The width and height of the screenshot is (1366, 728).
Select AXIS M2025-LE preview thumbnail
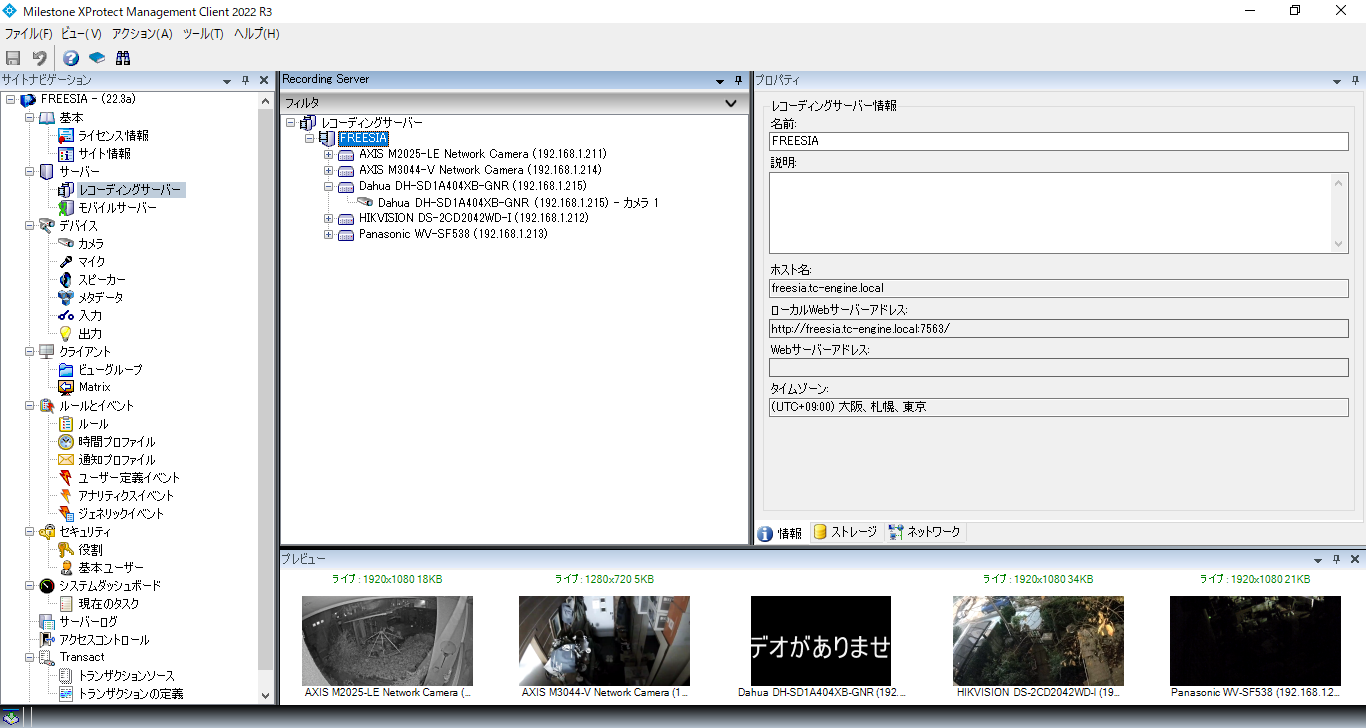(x=387, y=641)
